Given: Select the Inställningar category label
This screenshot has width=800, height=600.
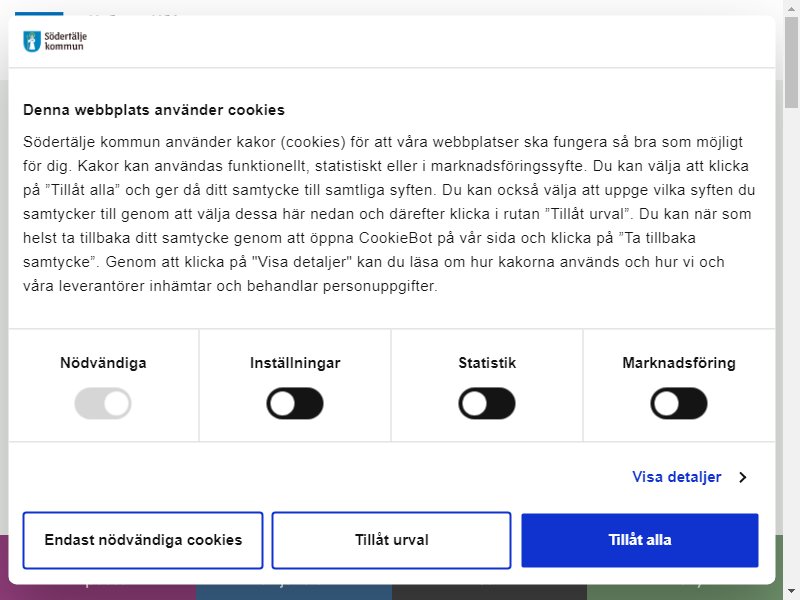Looking at the screenshot, I should (295, 363).
